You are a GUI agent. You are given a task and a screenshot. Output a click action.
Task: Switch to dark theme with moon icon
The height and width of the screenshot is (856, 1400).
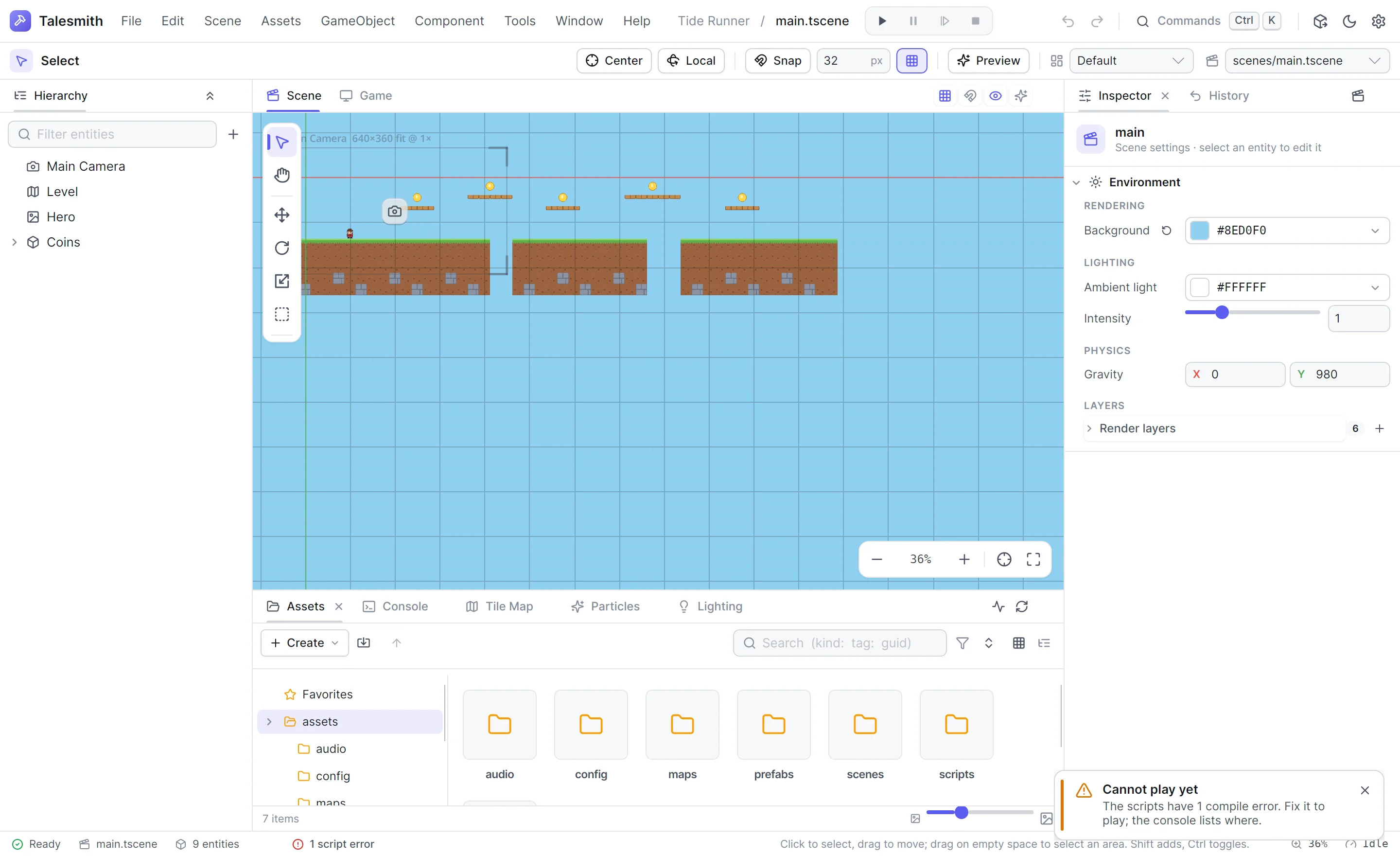point(1349,21)
